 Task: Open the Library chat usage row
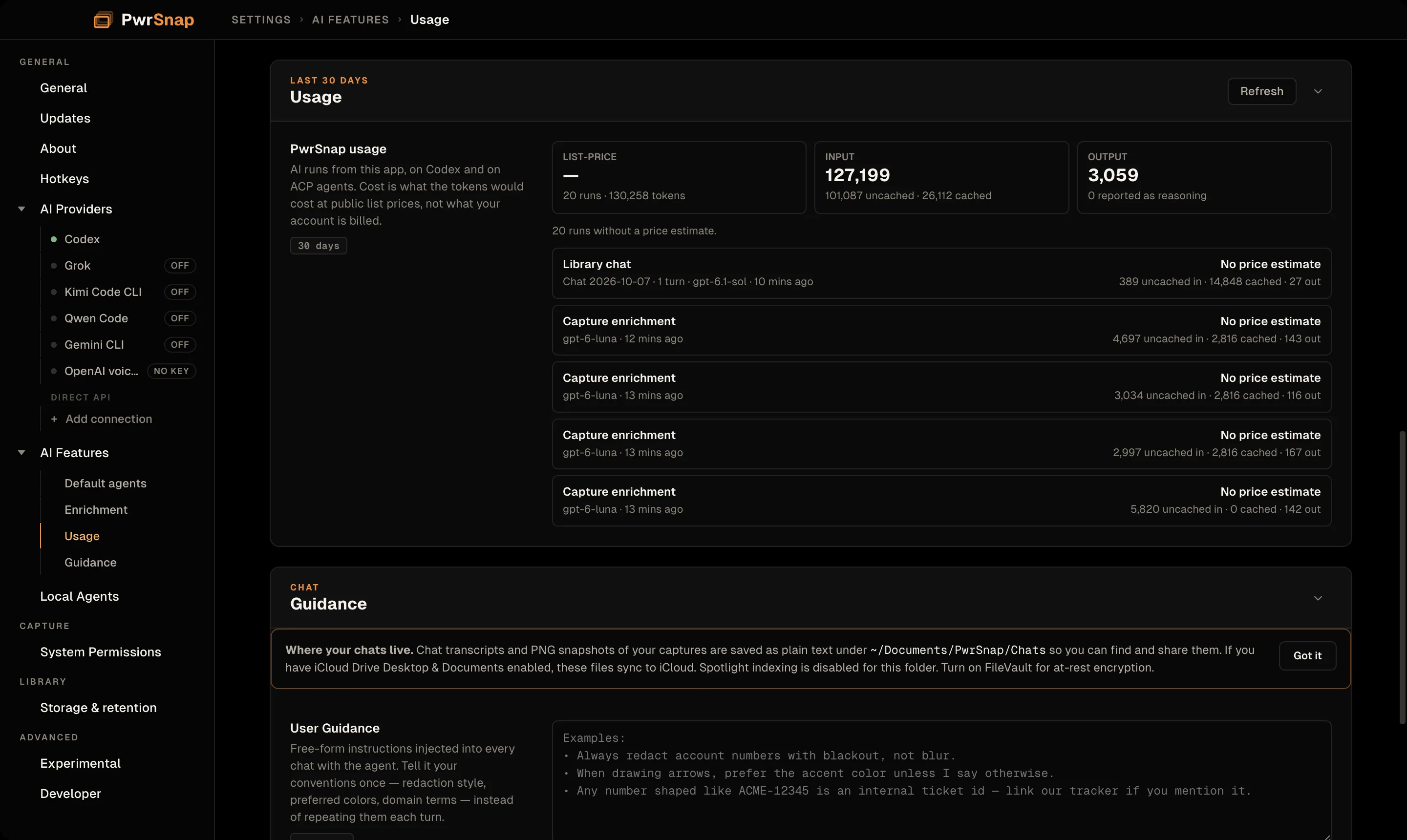click(x=941, y=273)
